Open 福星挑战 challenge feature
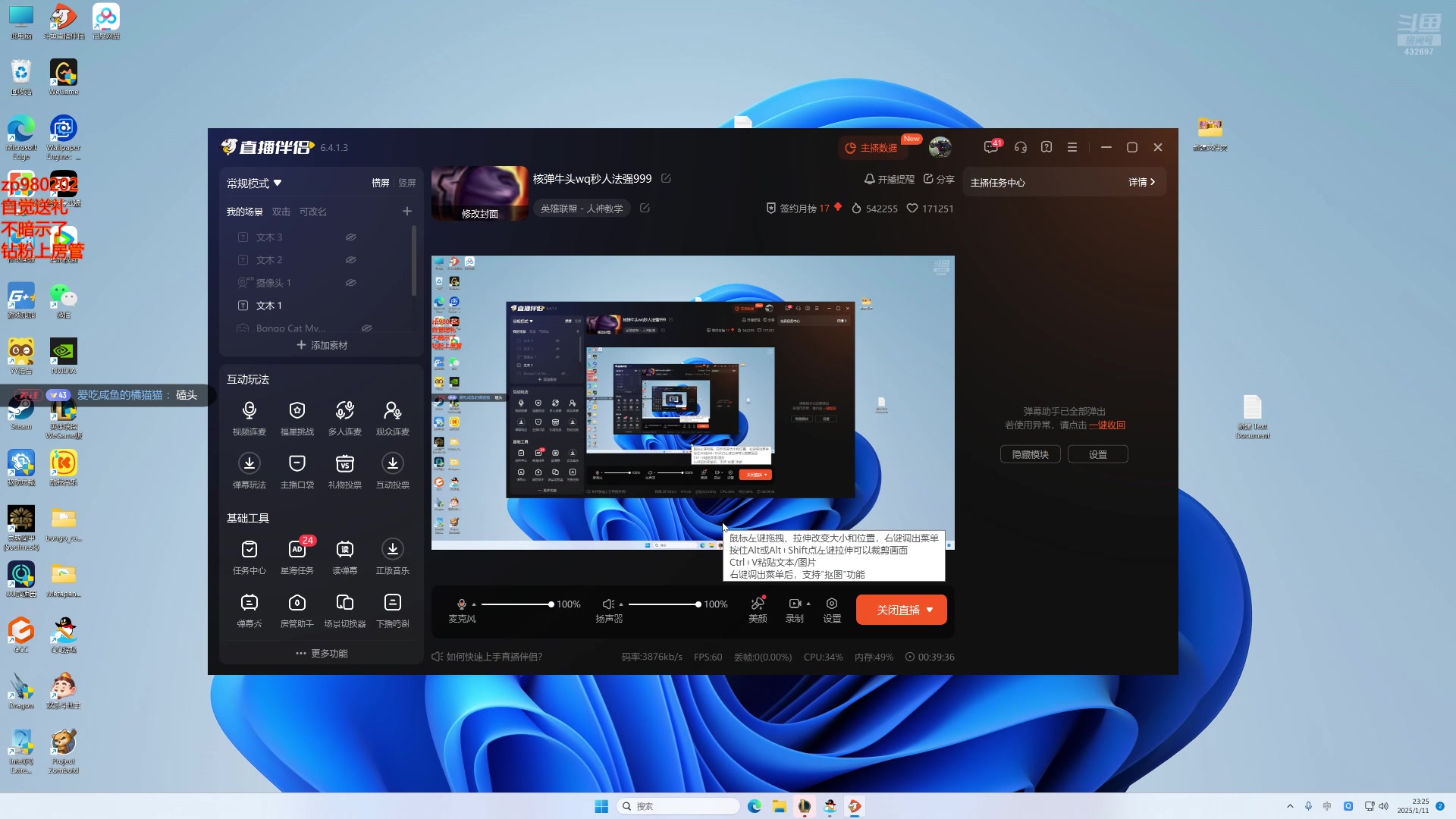Screen dimensions: 1456x819 point(297,418)
